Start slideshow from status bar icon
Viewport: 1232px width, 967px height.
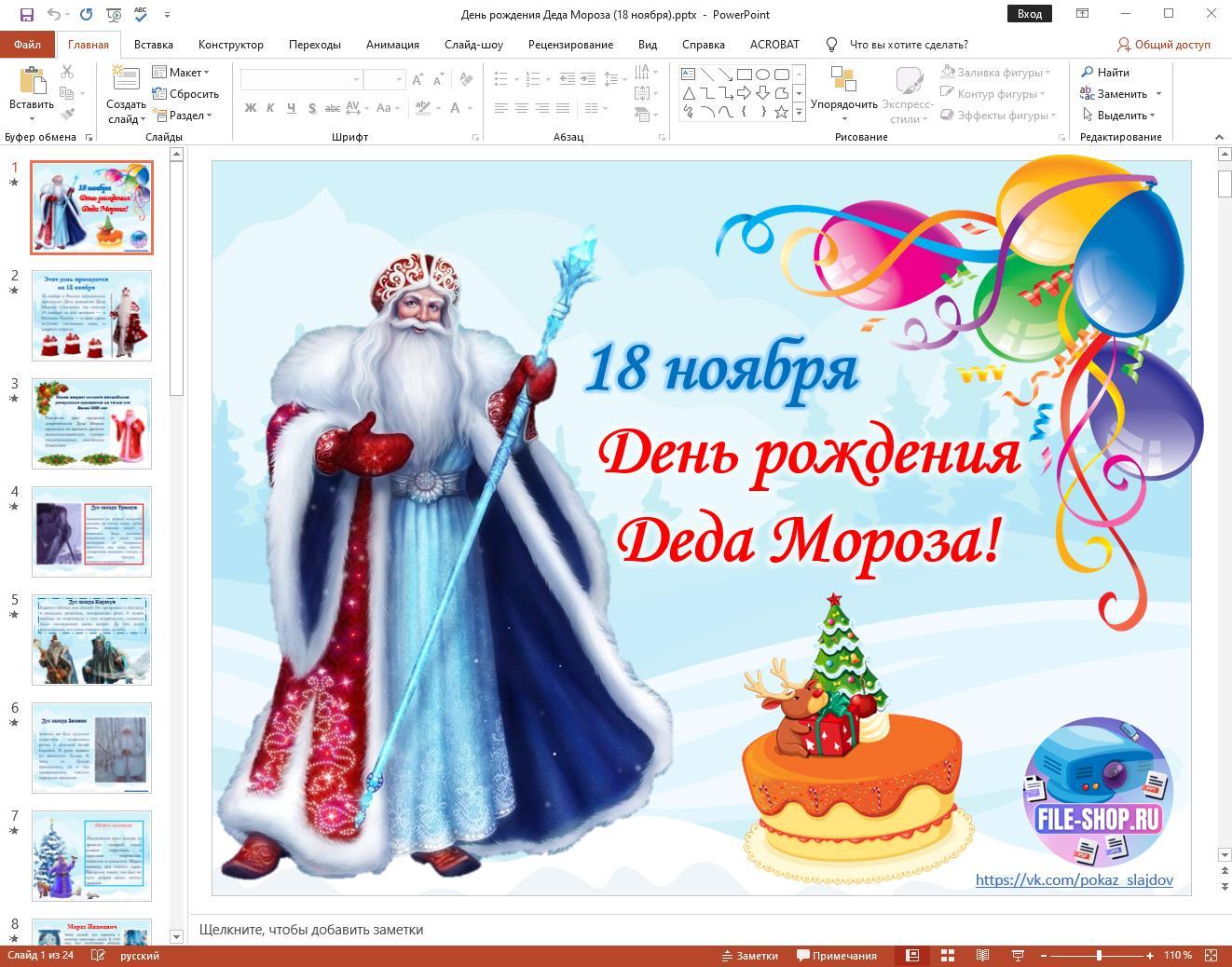click(x=1018, y=955)
